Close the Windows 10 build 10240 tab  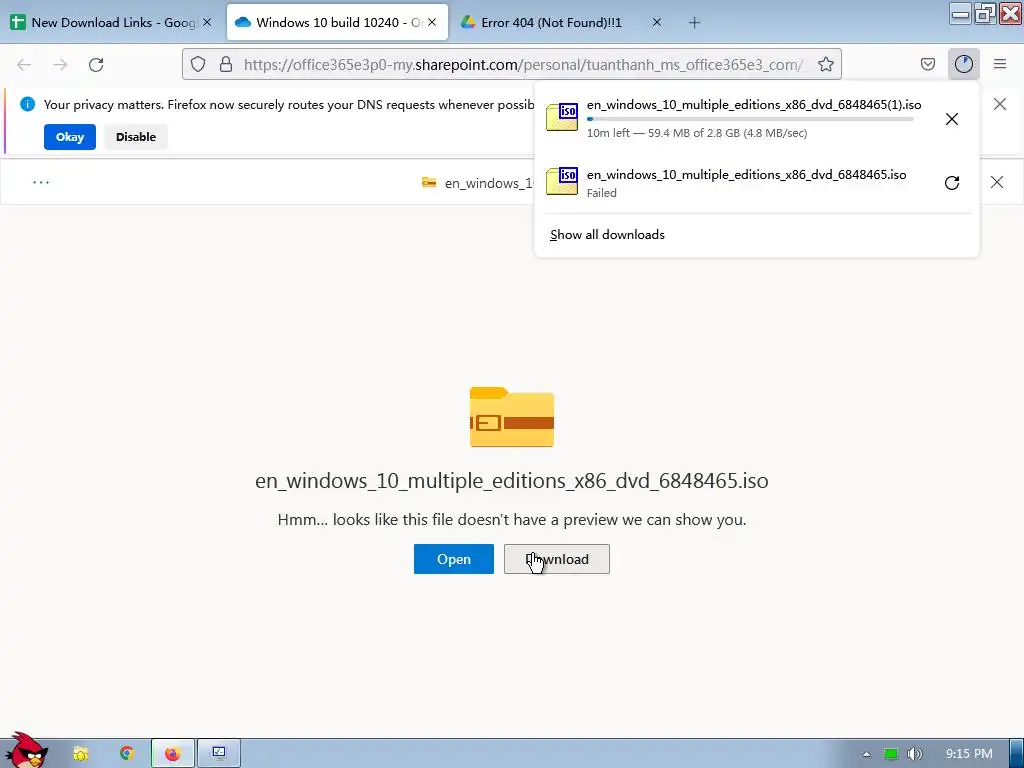(x=432, y=22)
